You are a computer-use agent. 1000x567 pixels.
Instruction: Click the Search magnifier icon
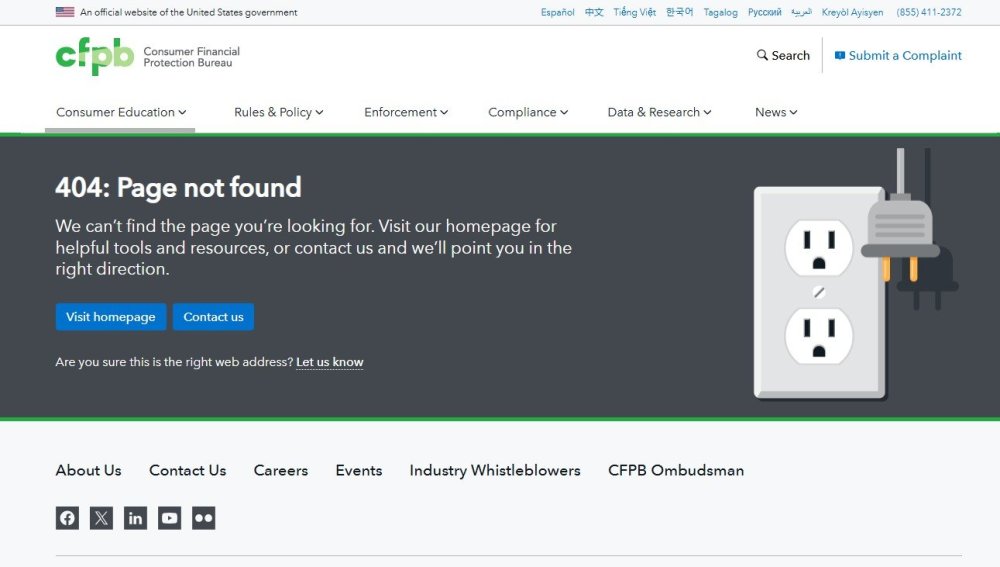762,55
